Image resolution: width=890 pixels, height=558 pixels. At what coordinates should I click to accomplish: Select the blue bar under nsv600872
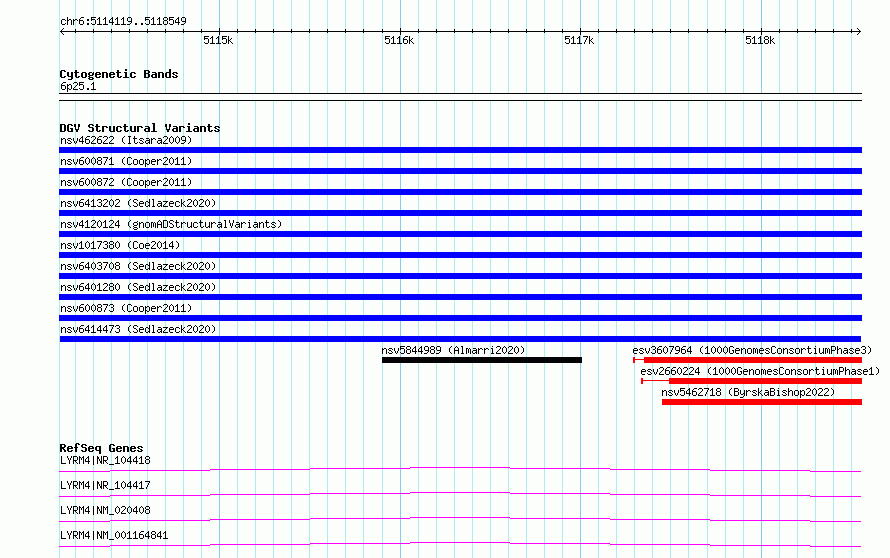point(460,192)
